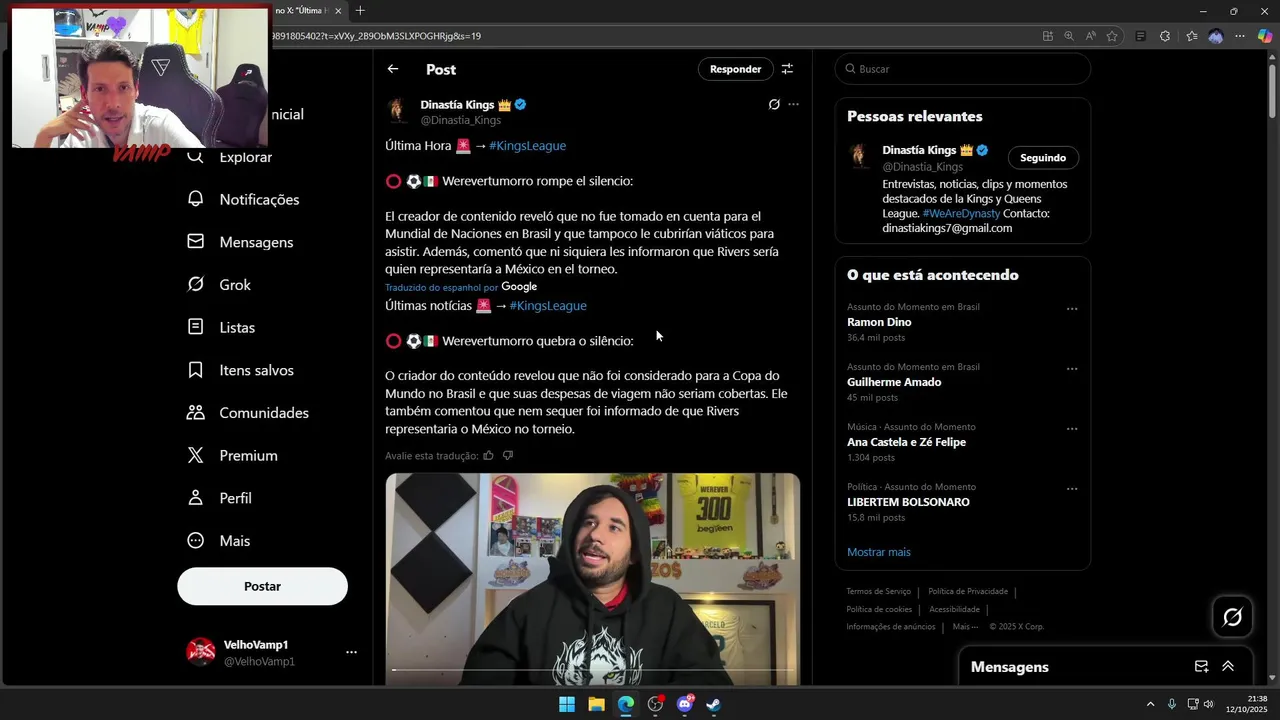
Task: Open Edge split screen apps icon
Action: [1047, 36]
